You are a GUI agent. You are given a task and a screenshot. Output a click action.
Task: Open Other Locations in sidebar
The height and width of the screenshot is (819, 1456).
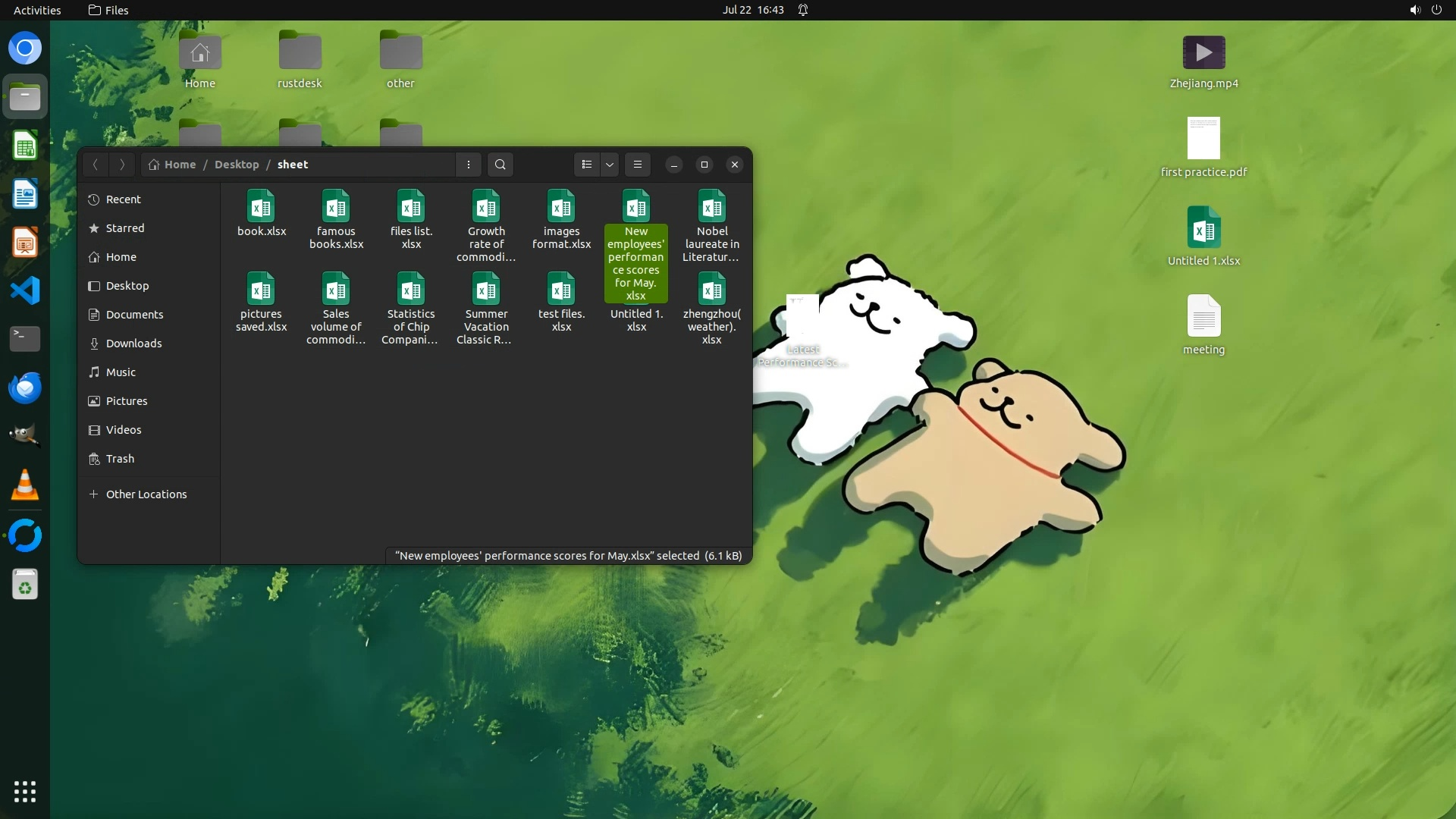click(146, 494)
